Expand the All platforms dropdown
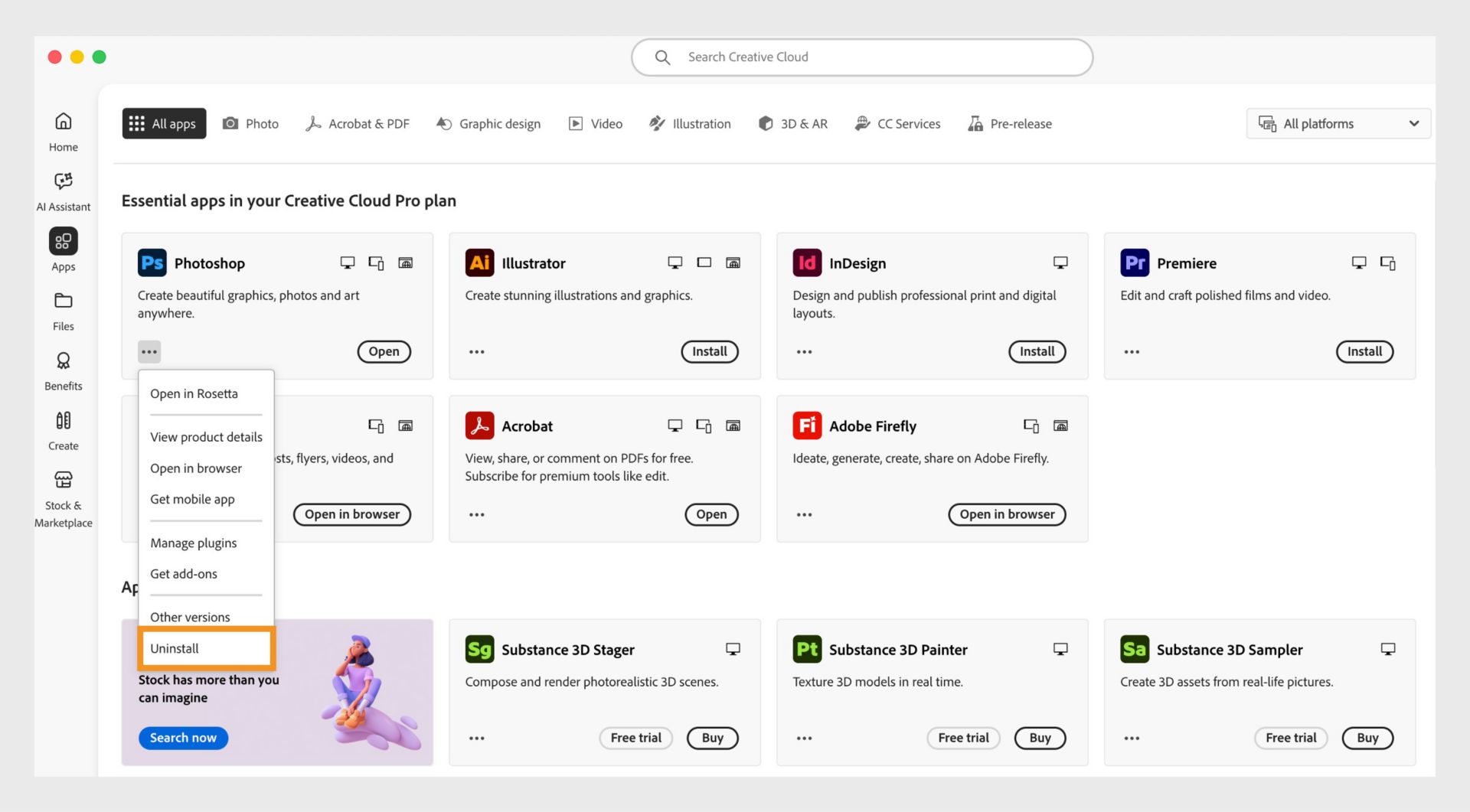Screen dimensions: 1470x812 [x=1338, y=123]
